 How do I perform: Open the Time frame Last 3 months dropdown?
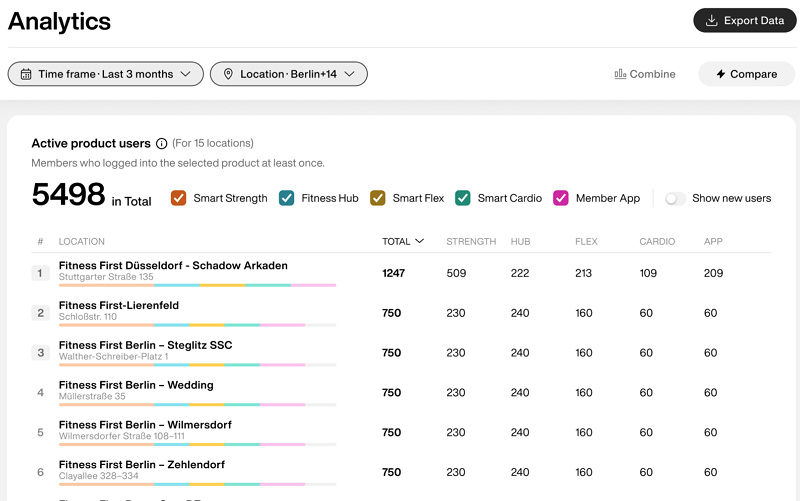click(106, 74)
